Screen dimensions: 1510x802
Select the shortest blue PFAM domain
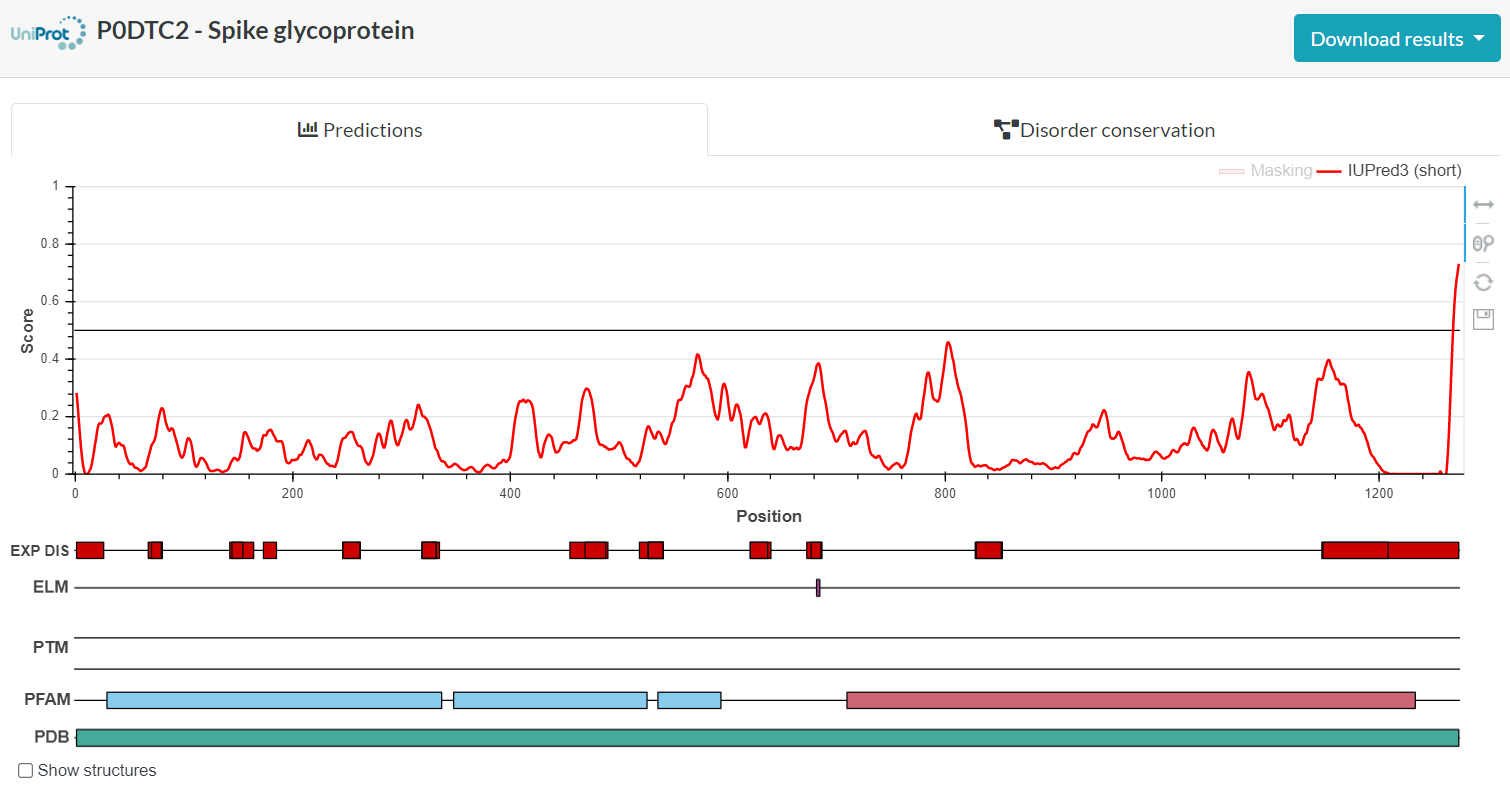689,700
